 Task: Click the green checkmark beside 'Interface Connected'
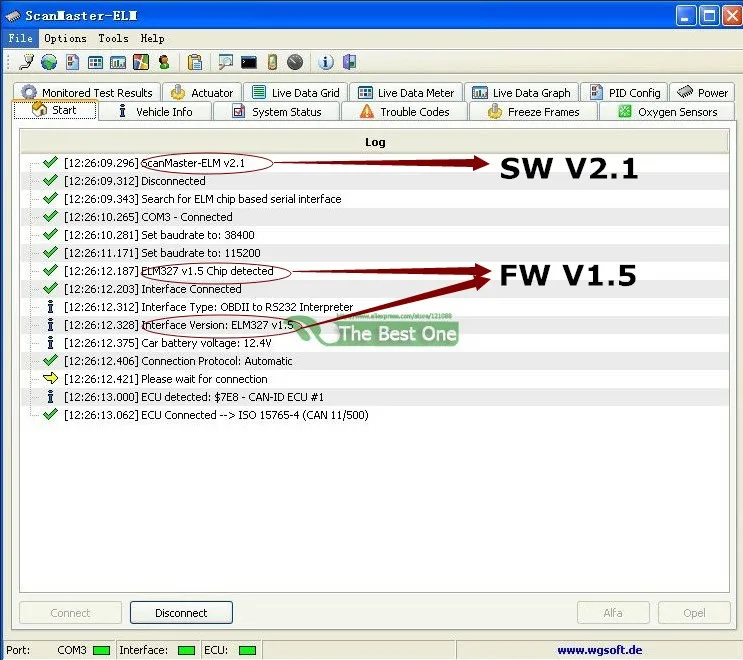pyautogui.click(x=50, y=288)
